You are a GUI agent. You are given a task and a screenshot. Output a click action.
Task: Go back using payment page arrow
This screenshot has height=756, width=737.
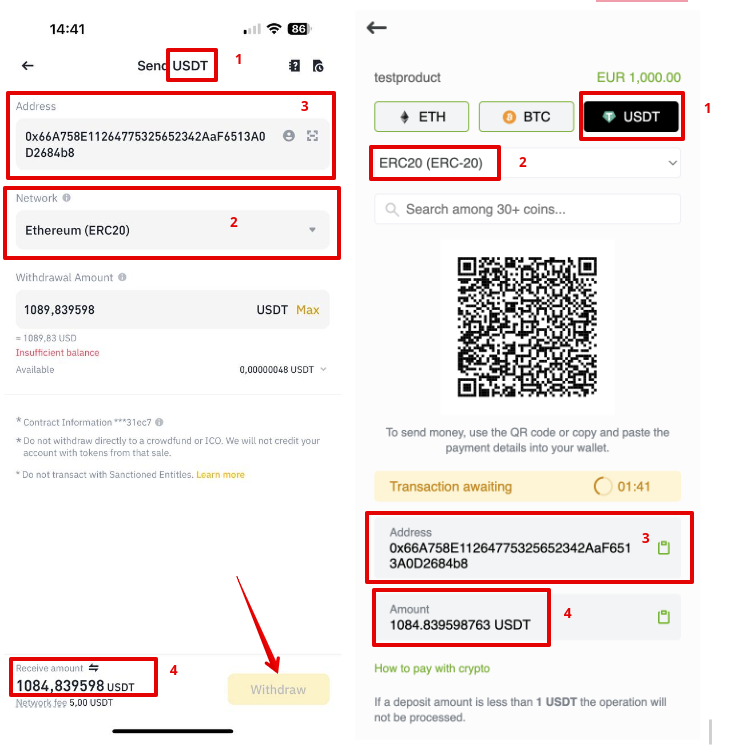point(376,28)
